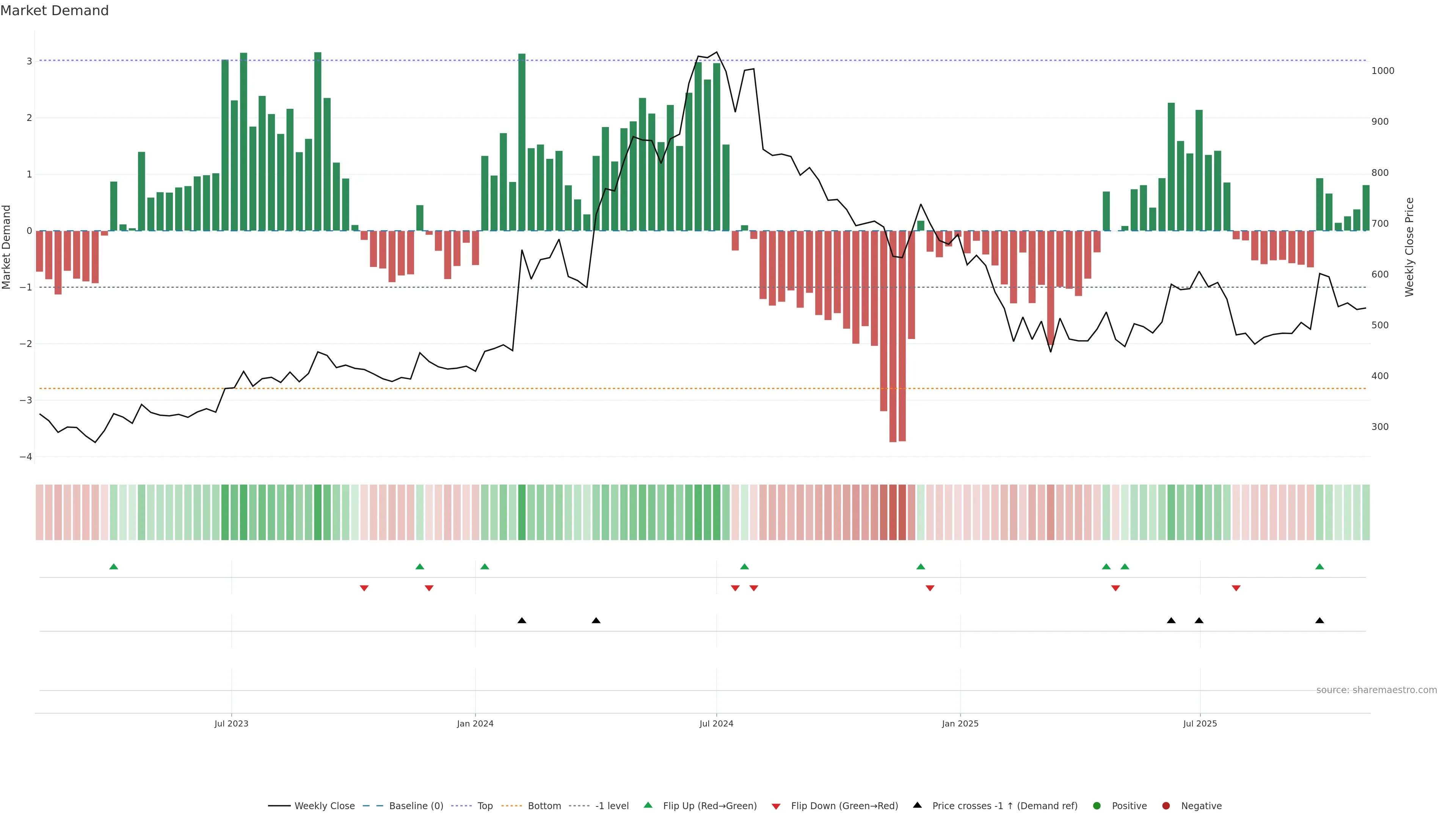The image size is (1456, 819).
Task: Click the green Positive dot in legend
Action: [1097, 806]
